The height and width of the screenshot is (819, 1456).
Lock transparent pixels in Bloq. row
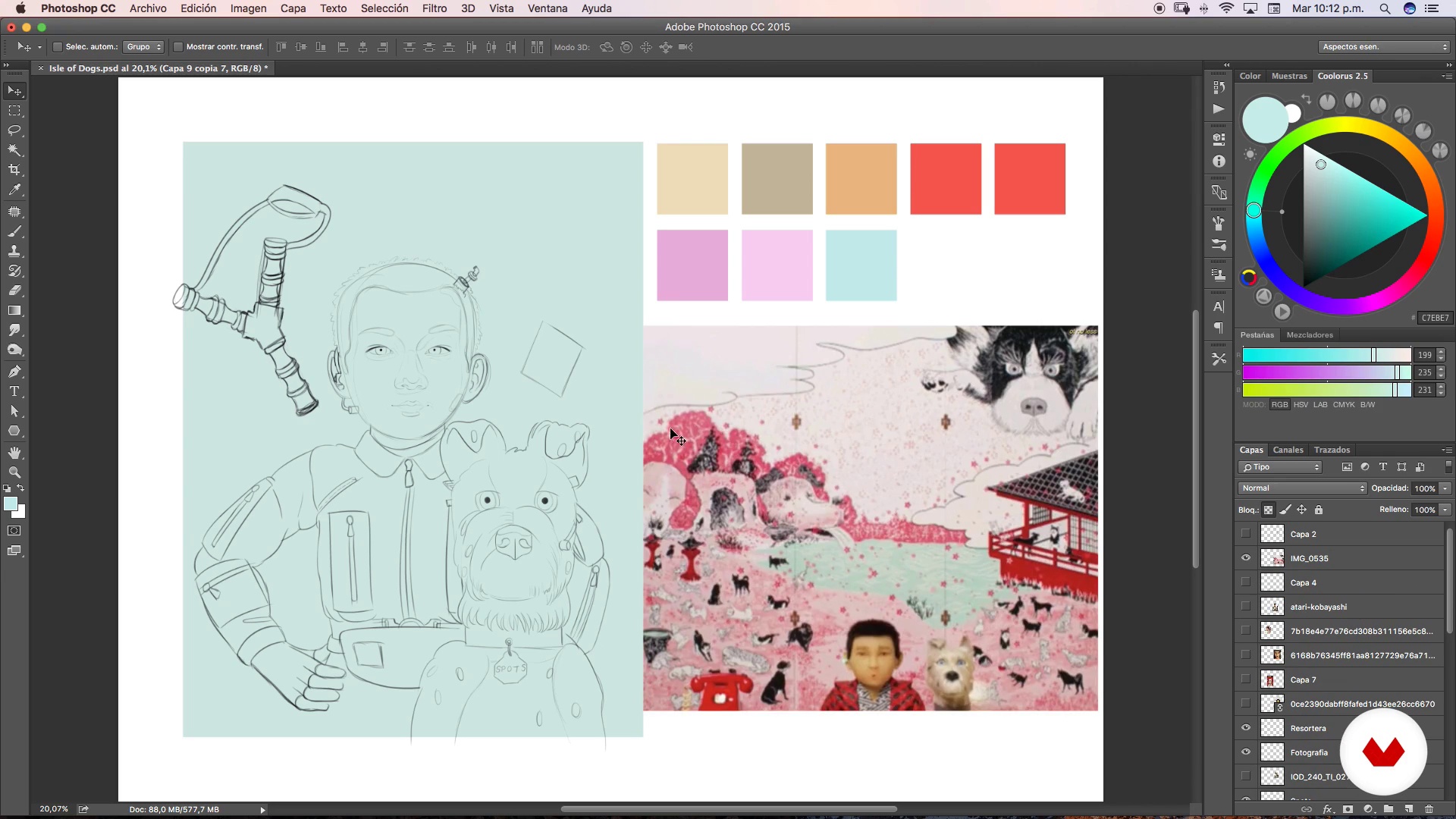[1268, 510]
